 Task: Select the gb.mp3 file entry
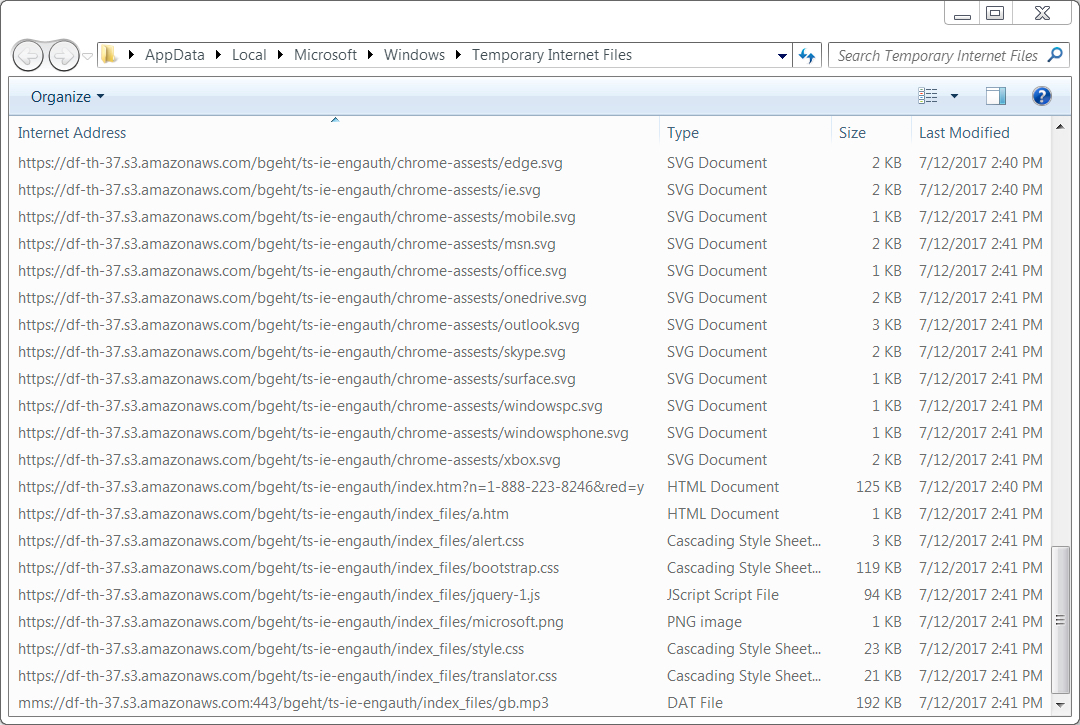tap(530, 703)
